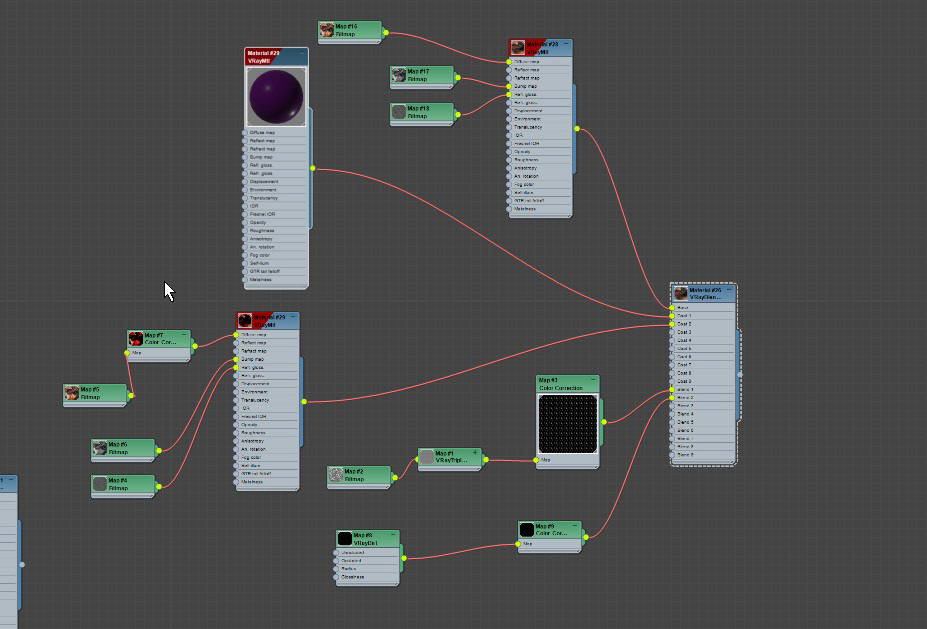The width and height of the screenshot is (927, 629).
Task: Click the output socket of the VRayTriplanar node
Action: [486, 459]
